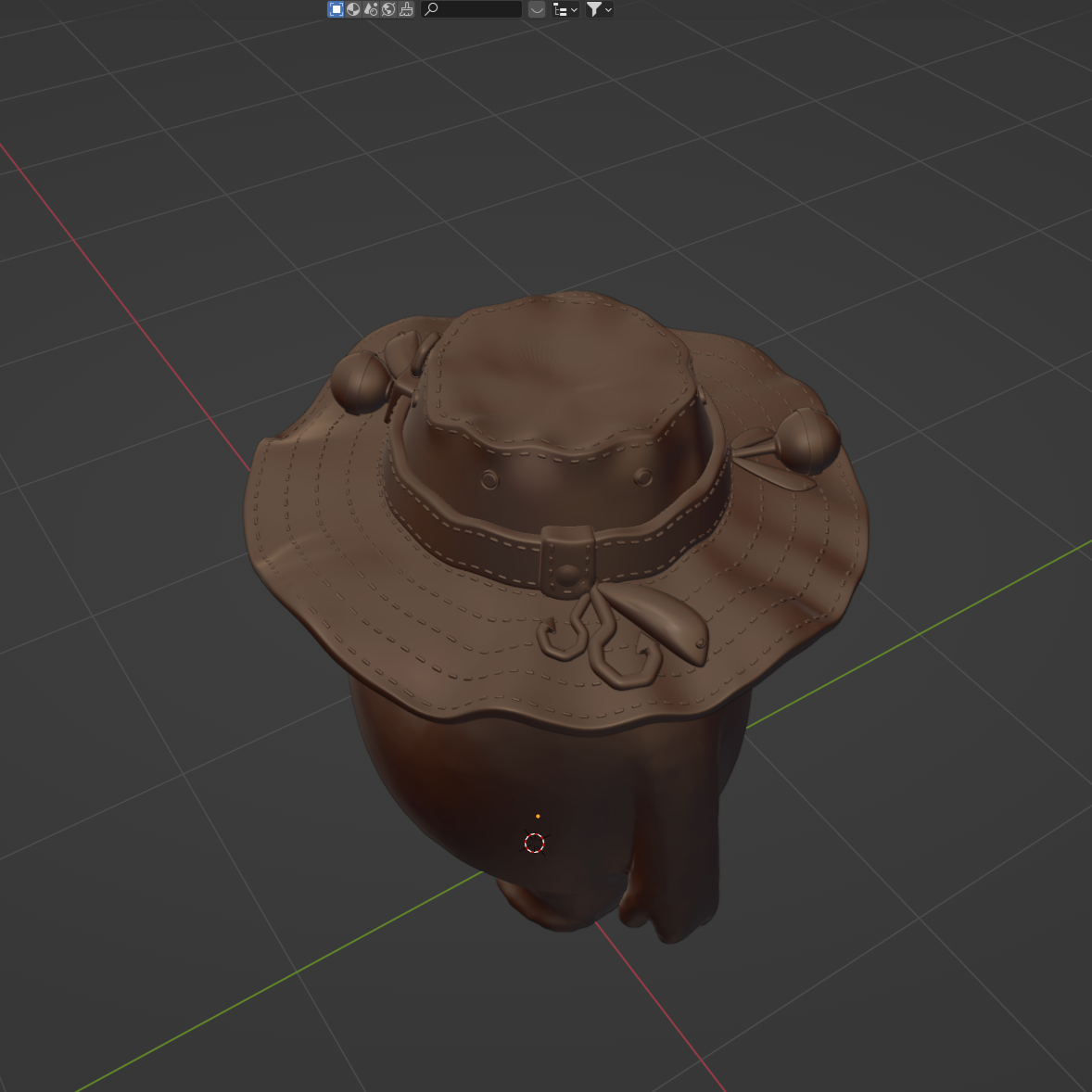
Task: Click the magnifying glass search icon
Action: (430, 9)
